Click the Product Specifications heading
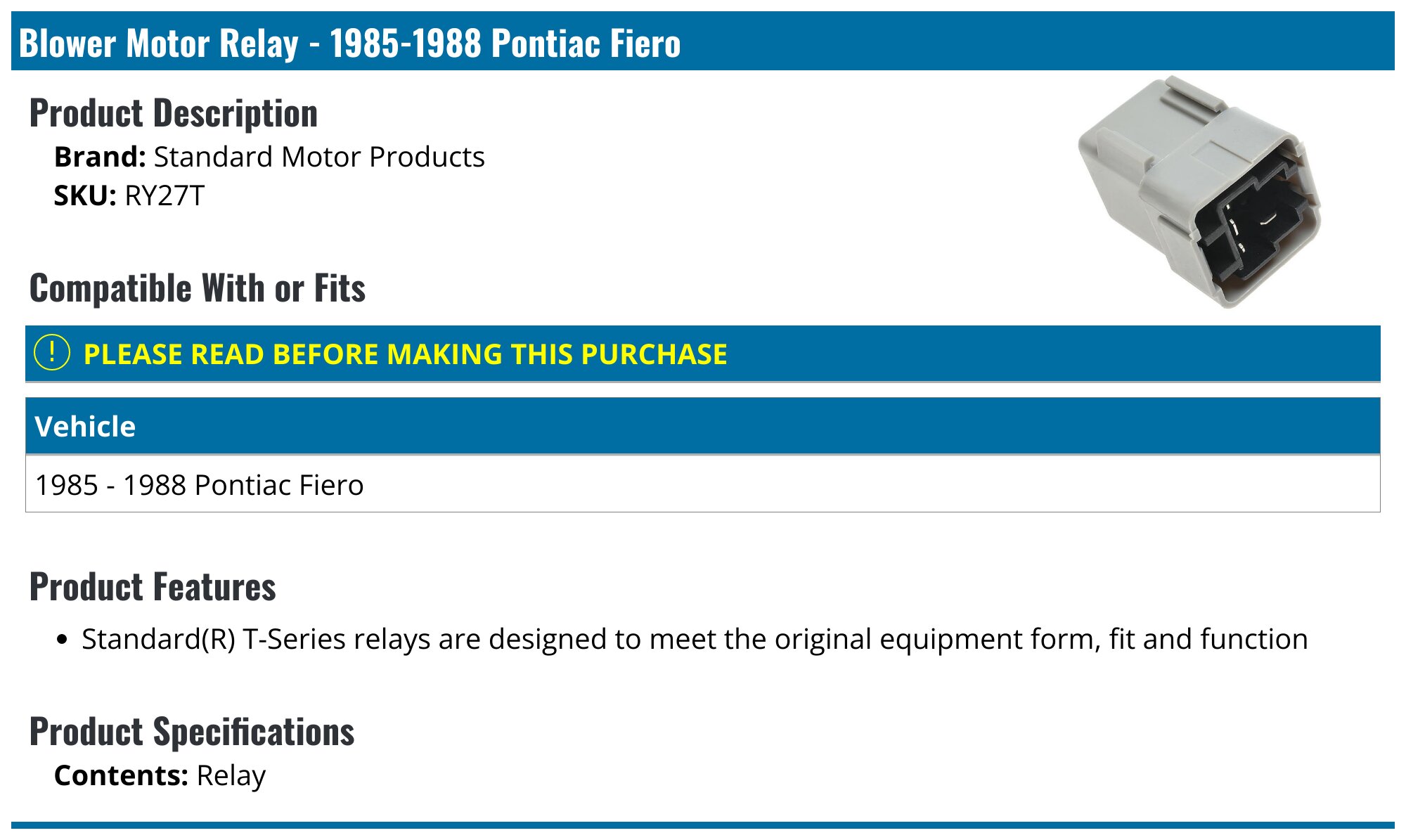Screen dimensions: 1406x840 [x=192, y=731]
